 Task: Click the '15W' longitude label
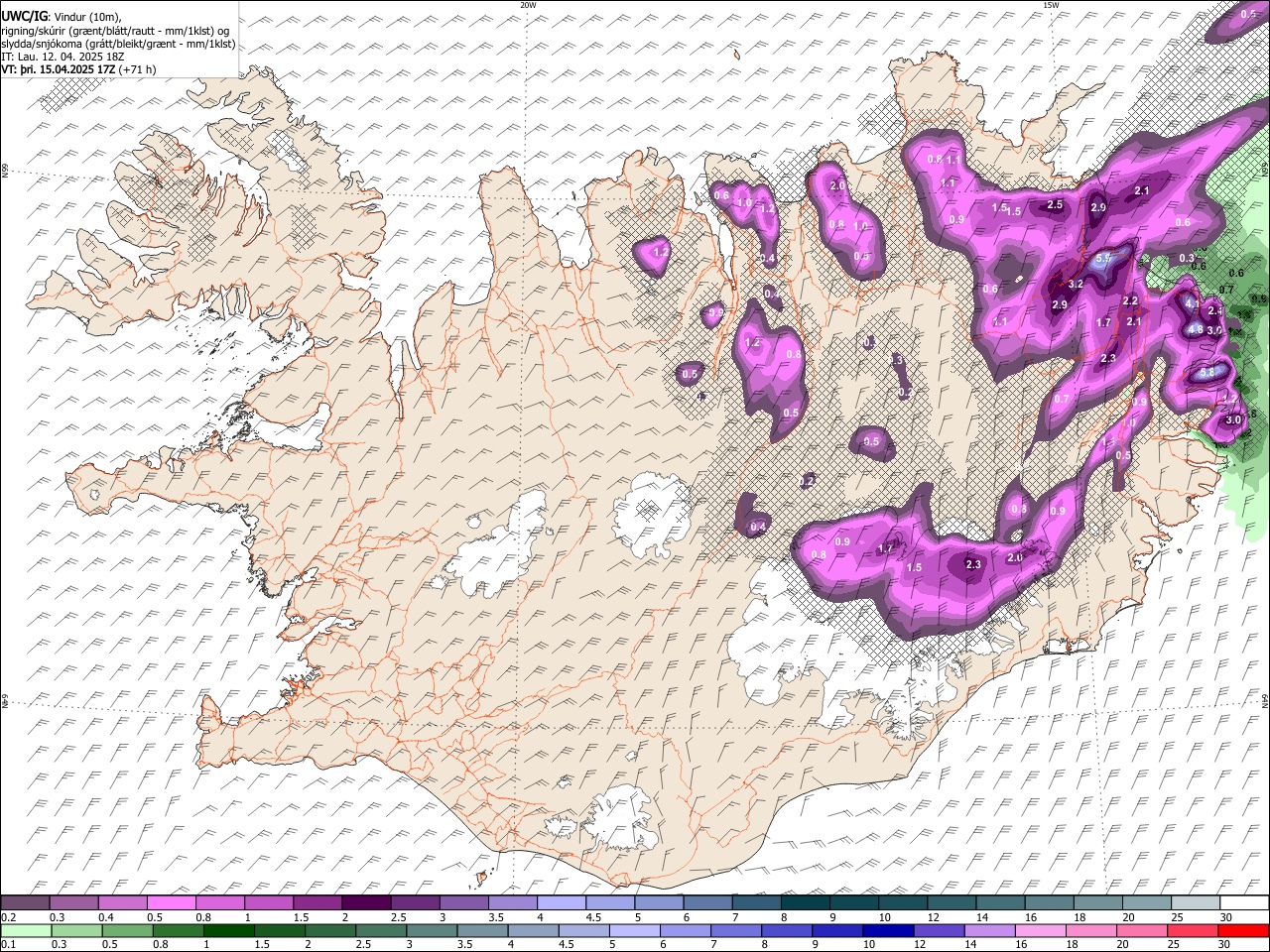(1051, 5)
